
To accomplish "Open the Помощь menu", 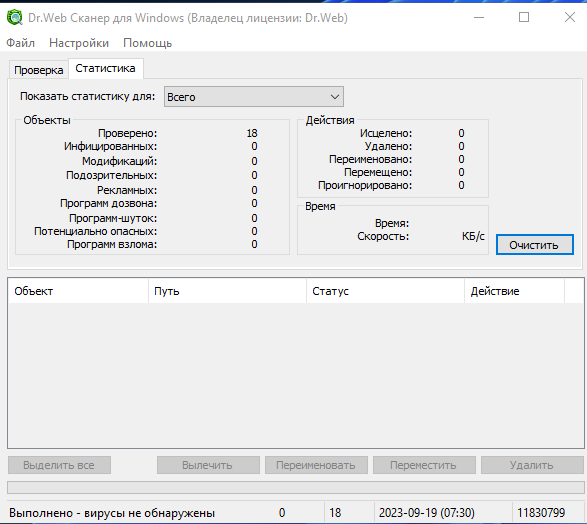I will 147,43.
